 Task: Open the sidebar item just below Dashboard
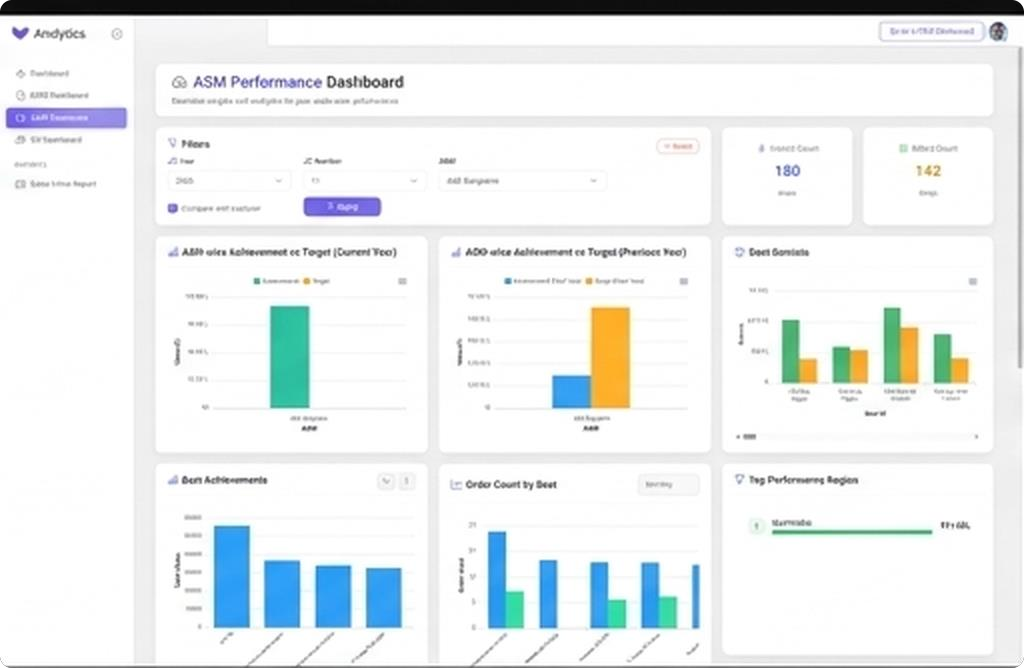click(x=67, y=95)
